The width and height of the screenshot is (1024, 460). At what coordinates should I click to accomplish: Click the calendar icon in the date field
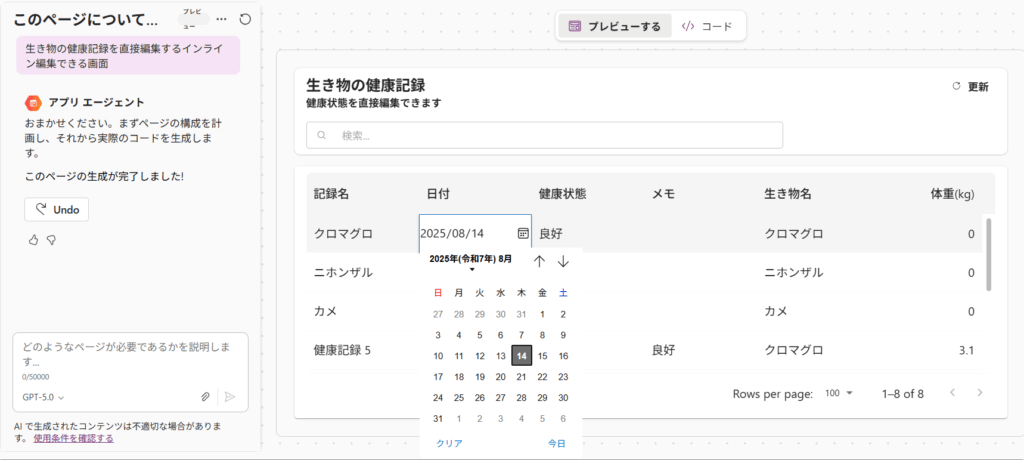point(522,233)
